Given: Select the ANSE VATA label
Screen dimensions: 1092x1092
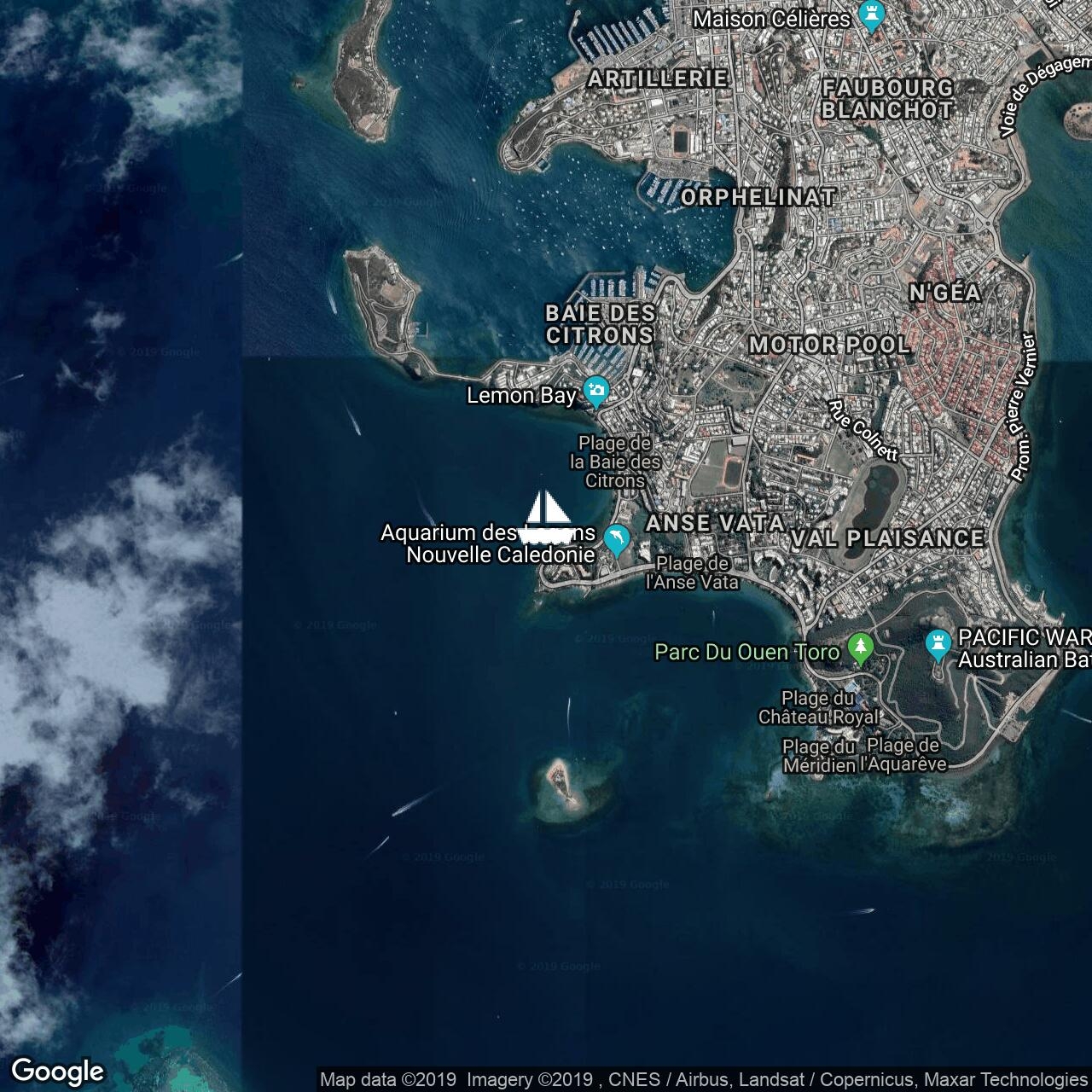Looking at the screenshot, I should [715, 523].
